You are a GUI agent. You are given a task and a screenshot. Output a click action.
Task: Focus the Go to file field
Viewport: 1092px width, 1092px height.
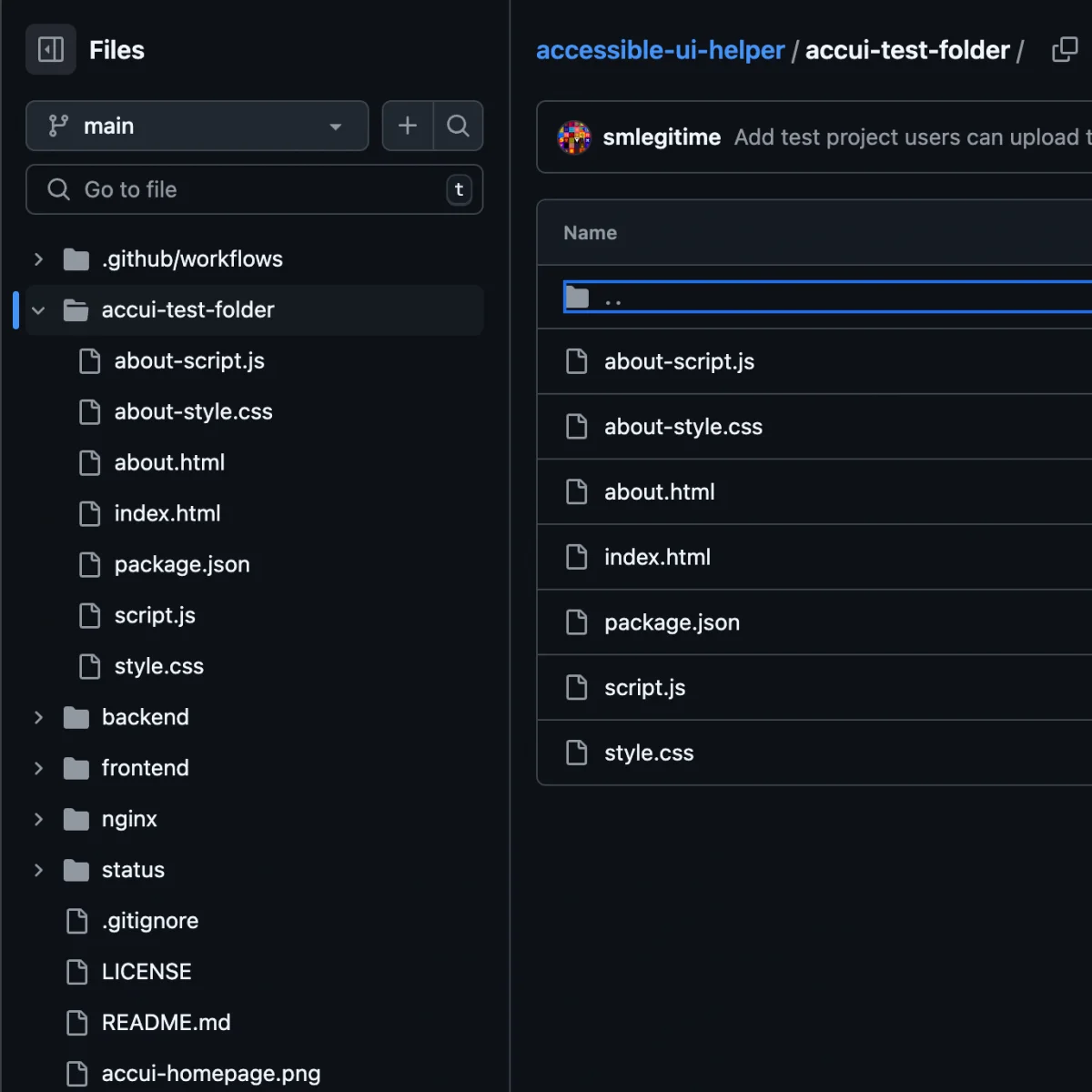pyautogui.click(x=255, y=189)
